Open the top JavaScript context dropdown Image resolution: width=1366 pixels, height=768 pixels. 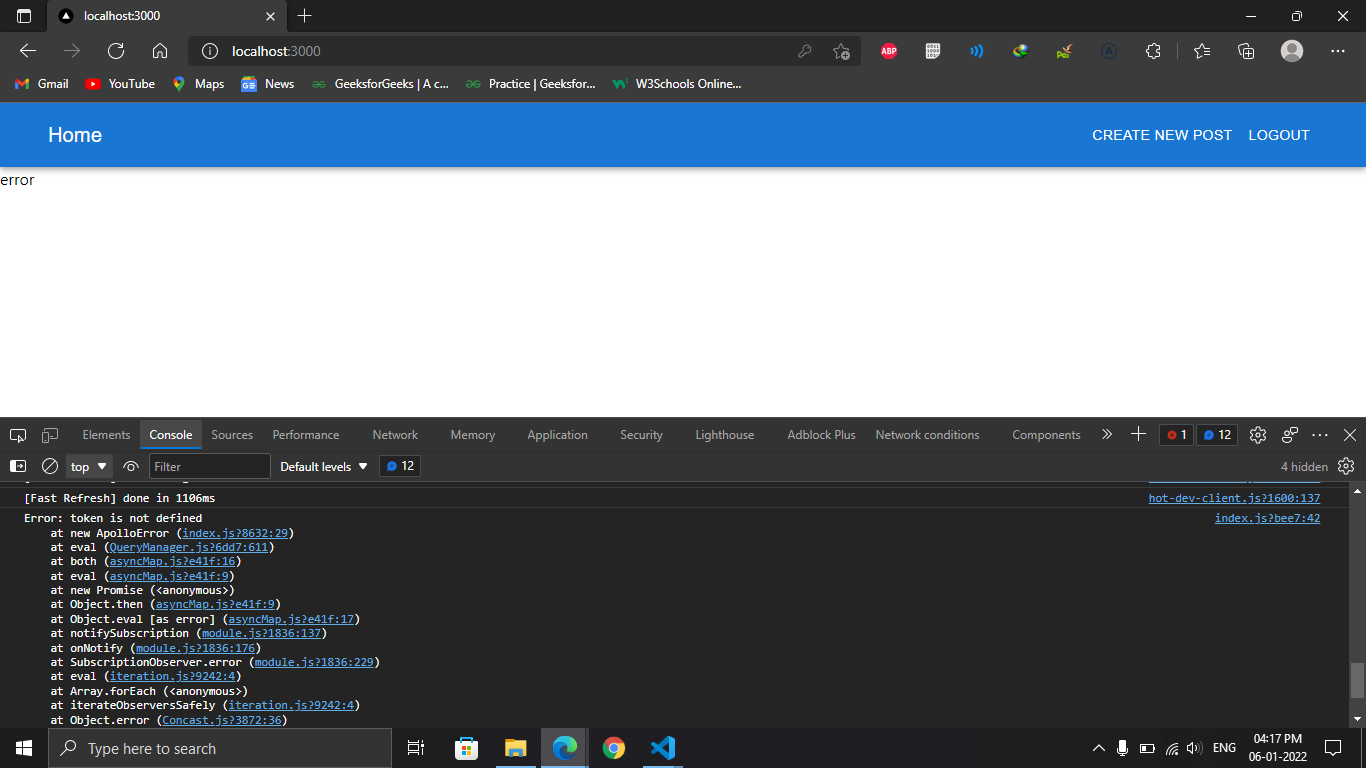coord(89,466)
